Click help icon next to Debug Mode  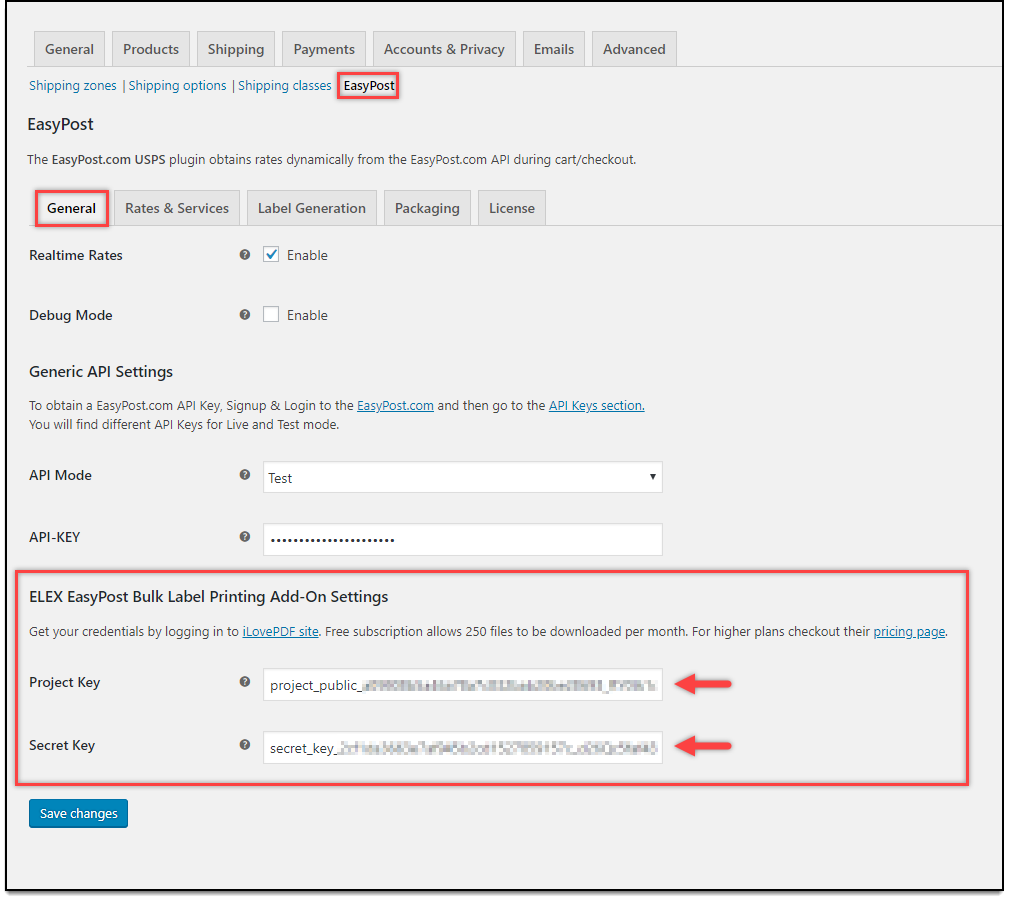click(x=245, y=315)
